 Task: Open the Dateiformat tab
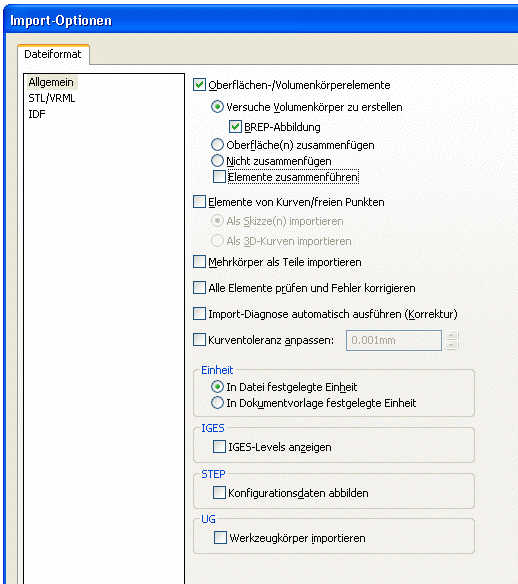pyautogui.click(x=53, y=54)
